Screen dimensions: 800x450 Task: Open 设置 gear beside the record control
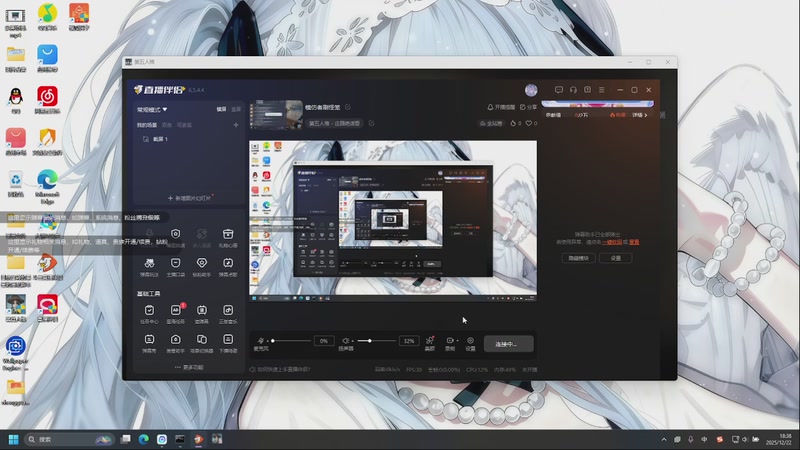[x=470, y=343]
